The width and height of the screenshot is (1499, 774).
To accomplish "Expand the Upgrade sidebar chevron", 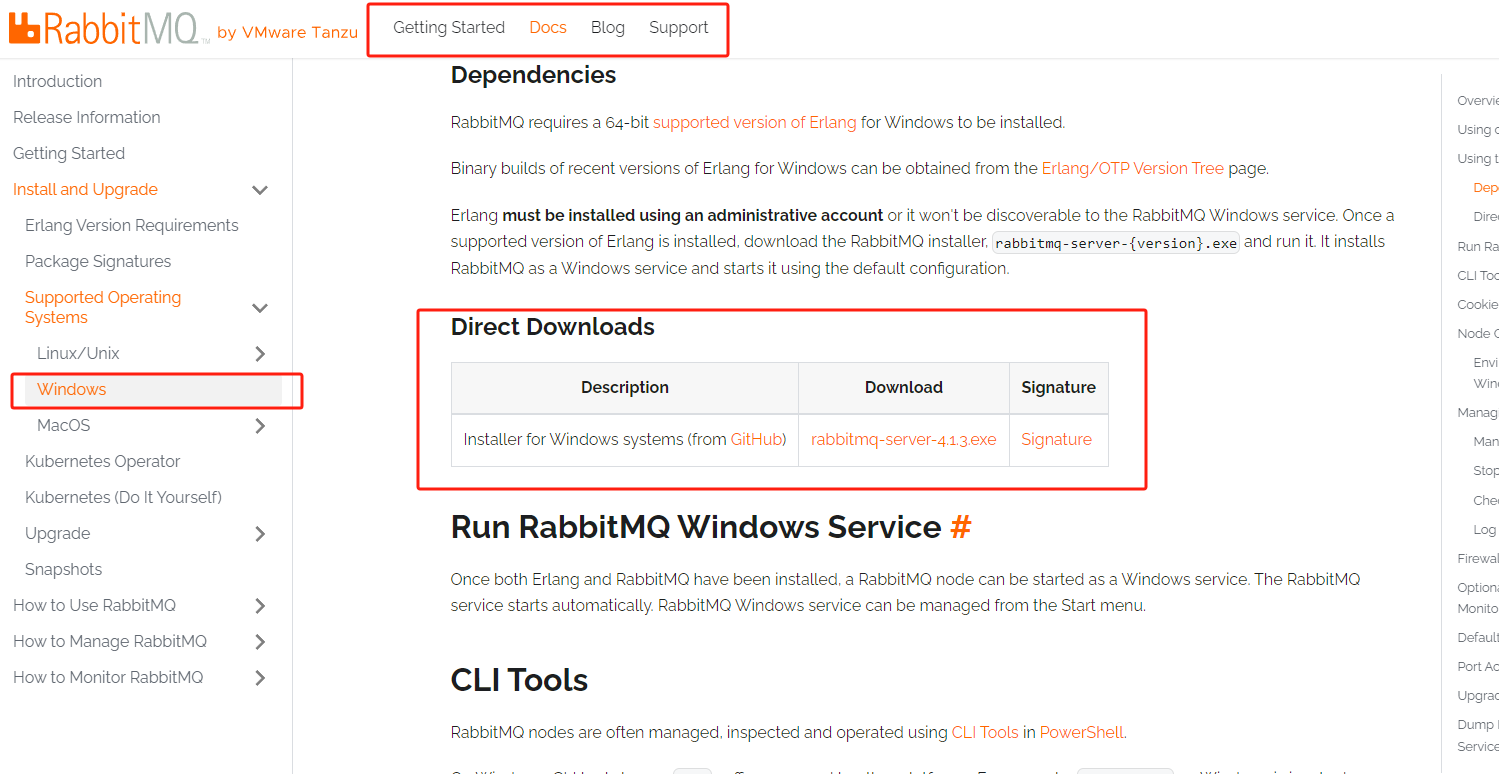I will 260,534.
